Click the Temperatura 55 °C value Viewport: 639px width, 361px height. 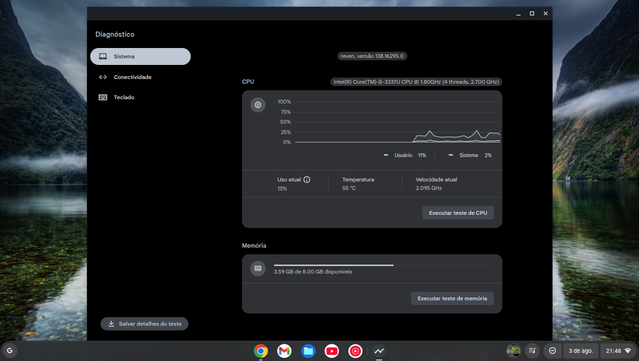[x=349, y=188]
